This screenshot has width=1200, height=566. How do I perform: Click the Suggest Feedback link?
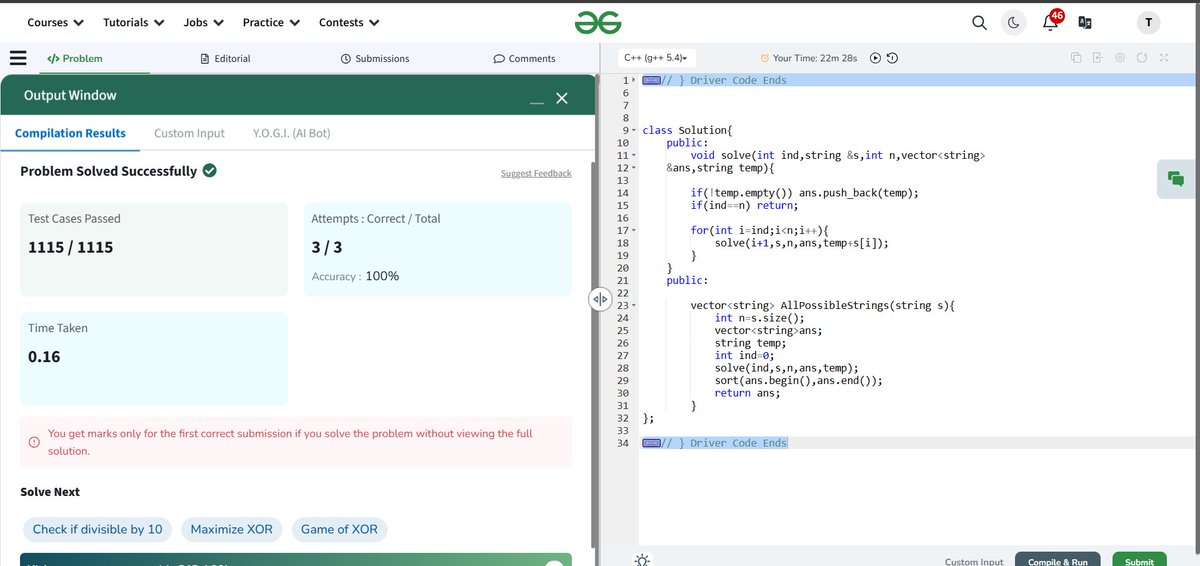(x=536, y=173)
